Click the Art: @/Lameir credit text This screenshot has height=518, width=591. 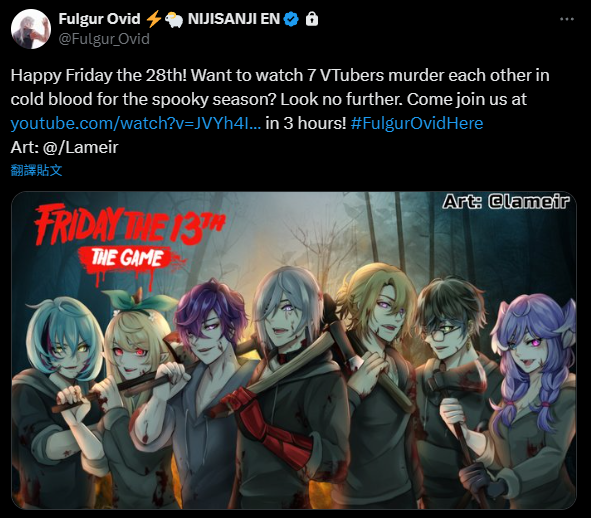coord(64,147)
